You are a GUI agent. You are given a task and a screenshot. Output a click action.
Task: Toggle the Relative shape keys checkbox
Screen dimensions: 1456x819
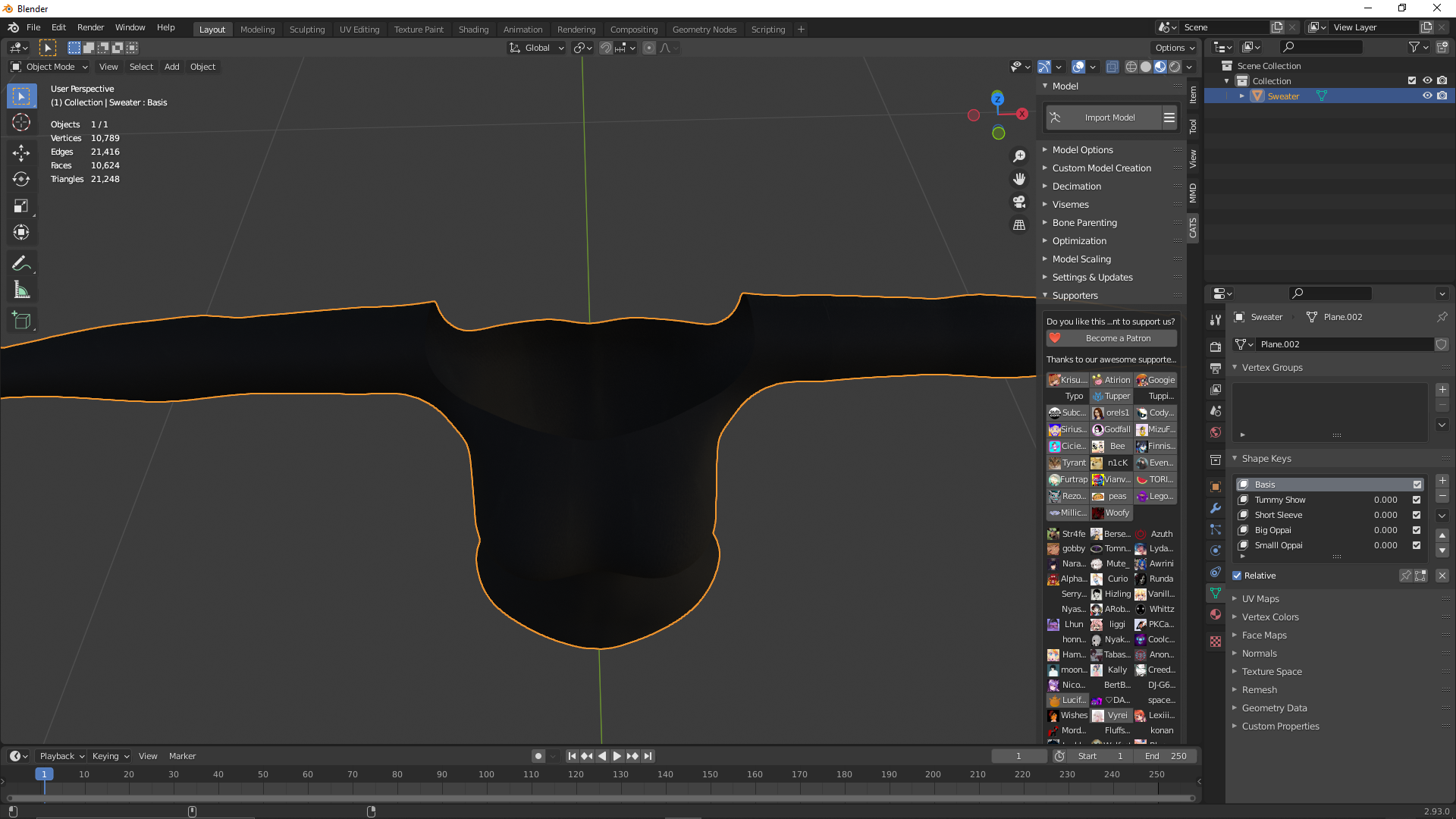click(1238, 576)
